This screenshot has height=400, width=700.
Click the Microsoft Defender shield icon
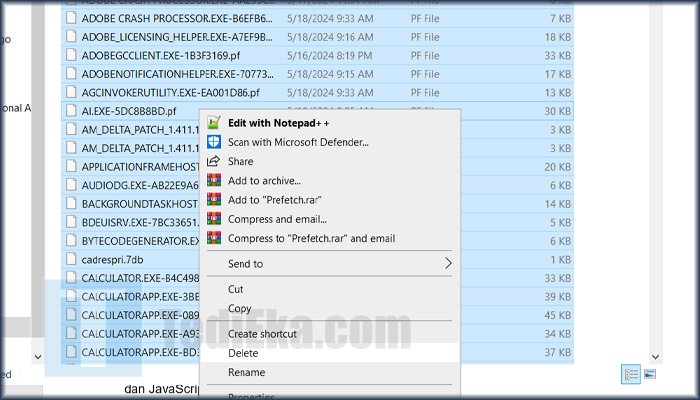point(214,142)
